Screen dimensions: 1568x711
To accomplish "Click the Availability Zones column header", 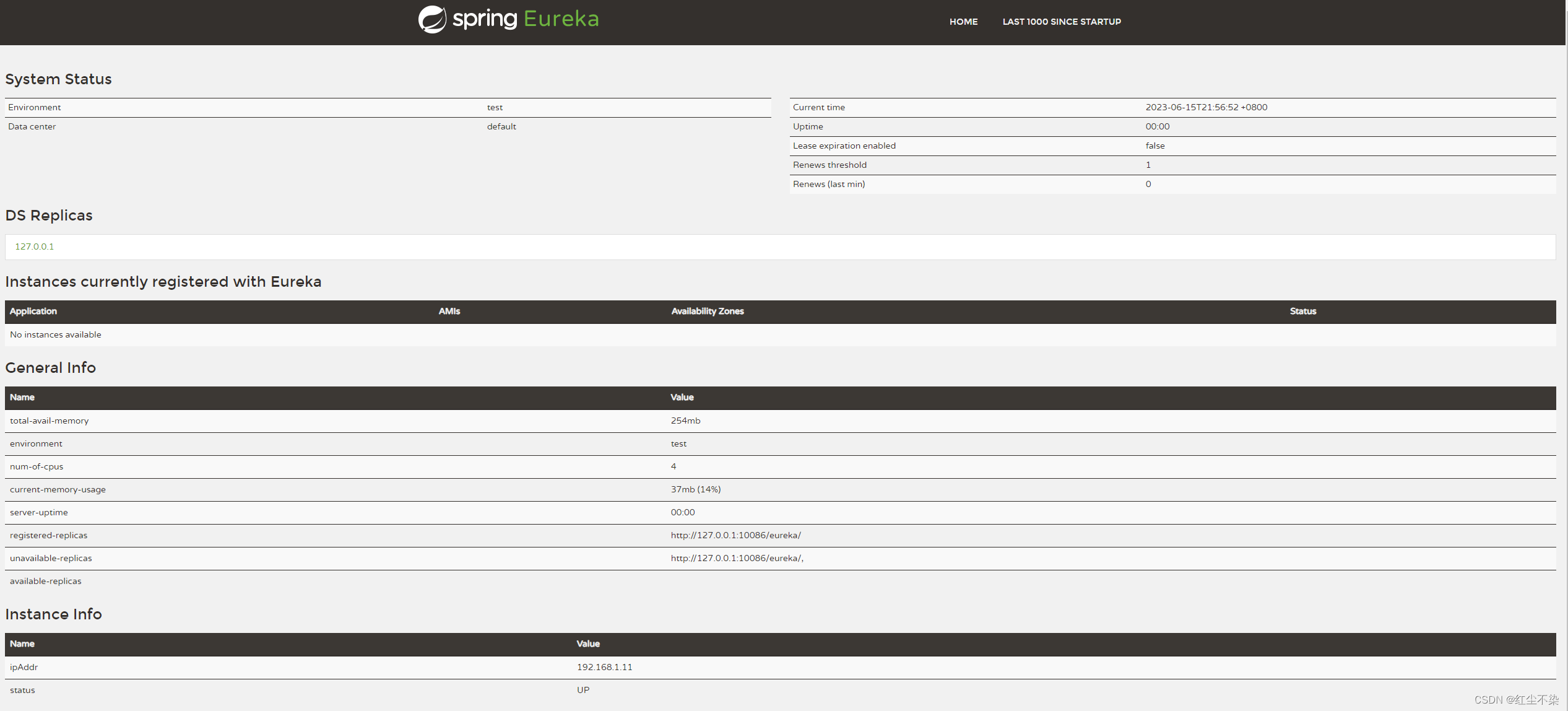I will tap(708, 312).
